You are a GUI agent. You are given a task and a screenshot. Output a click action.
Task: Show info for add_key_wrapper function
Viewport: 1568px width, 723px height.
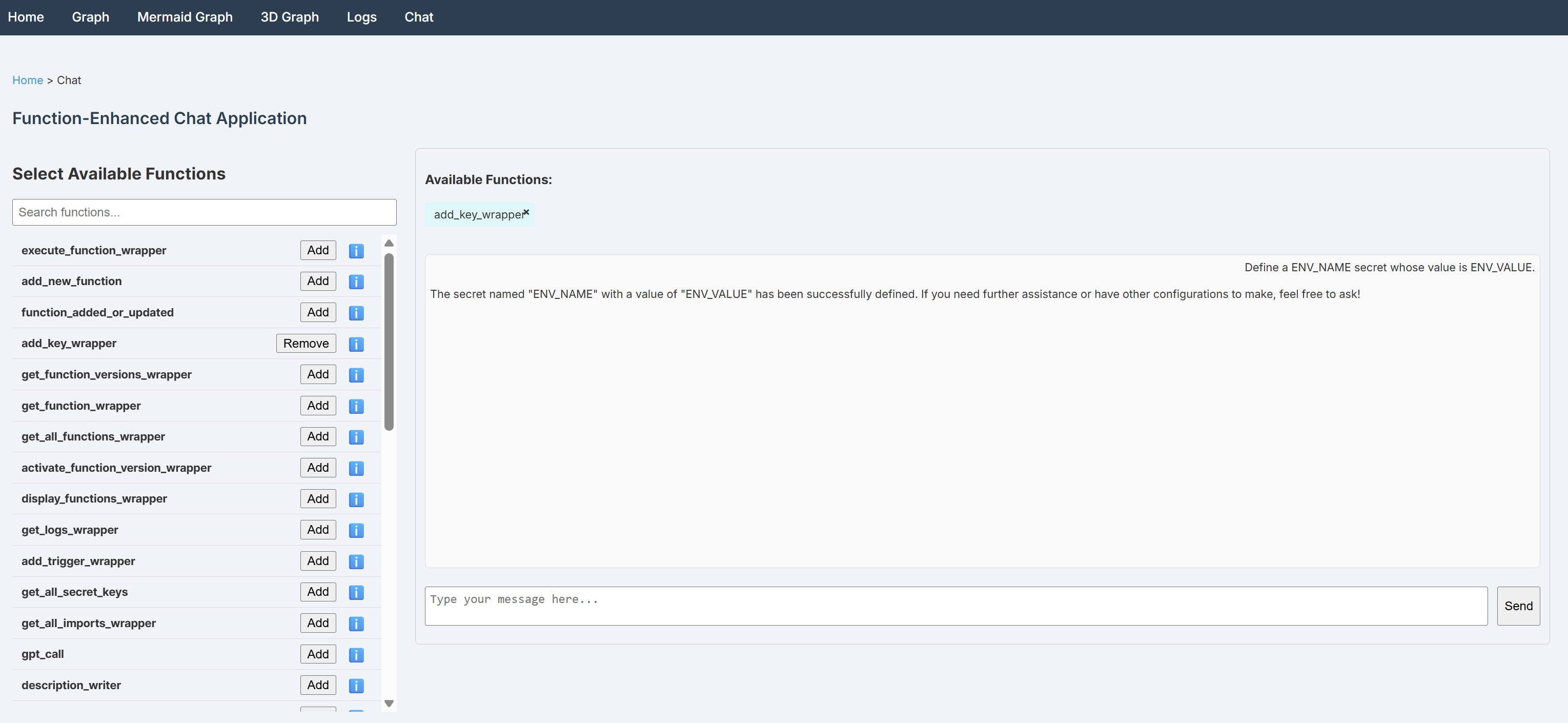click(x=356, y=344)
